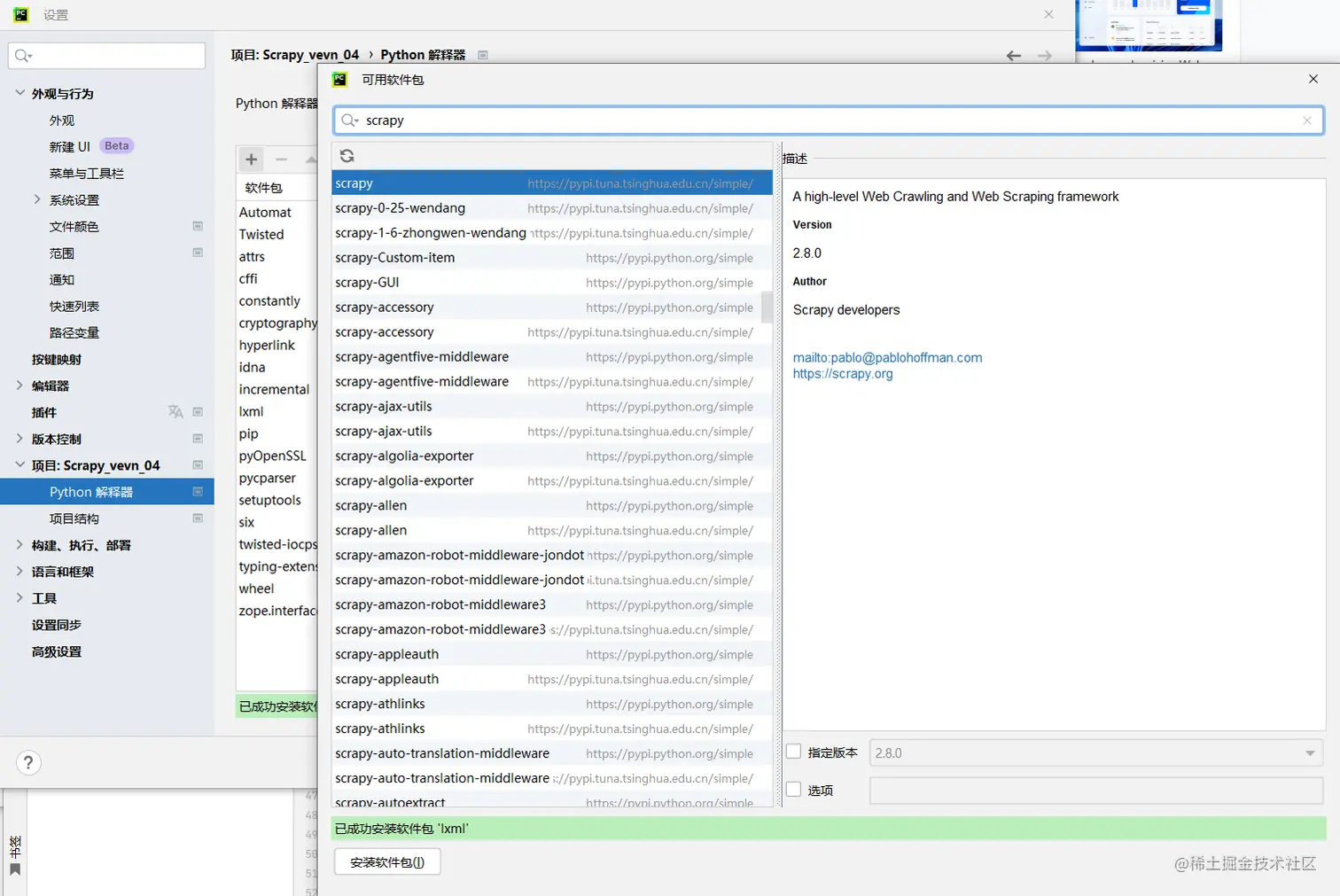Click the bookmark icon in left tool strip
The height and width of the screenshot is (896, 1340).
click(x=14, y=870)
